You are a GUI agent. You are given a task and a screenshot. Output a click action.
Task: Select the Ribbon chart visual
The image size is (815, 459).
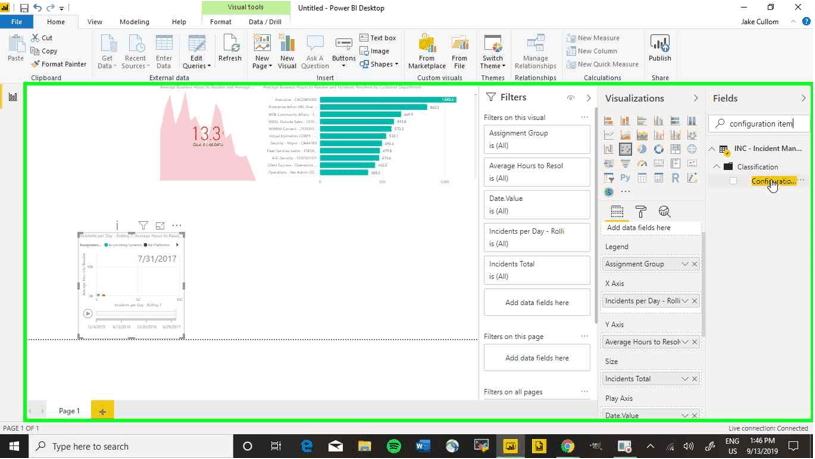692,135
